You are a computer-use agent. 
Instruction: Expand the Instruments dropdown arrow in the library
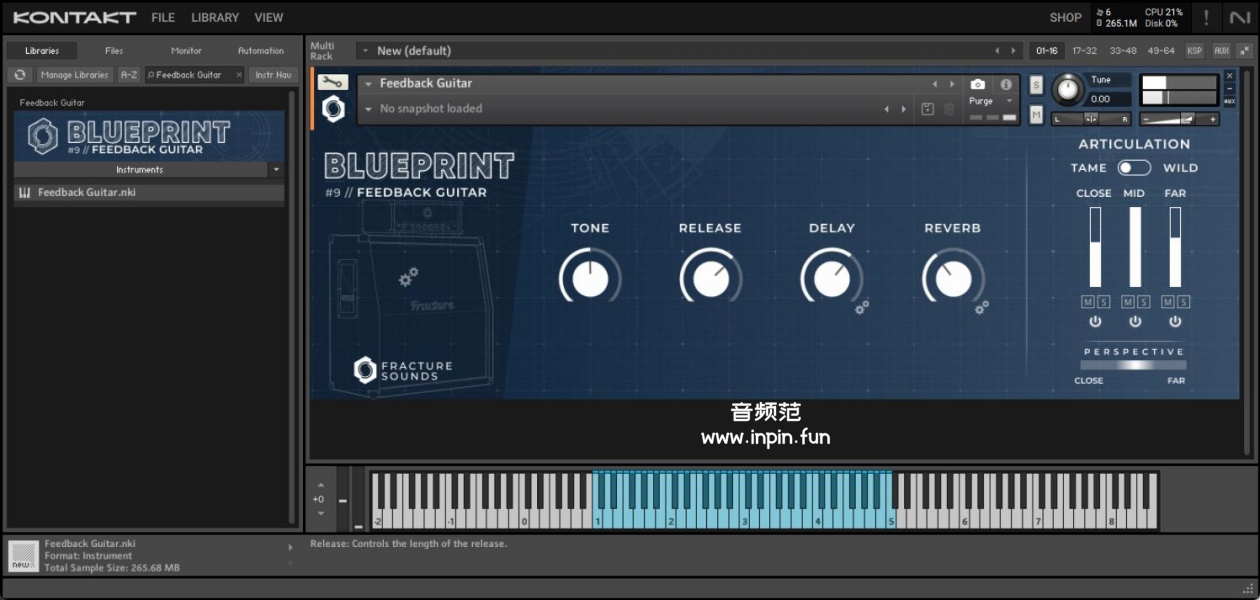(276, 170)
